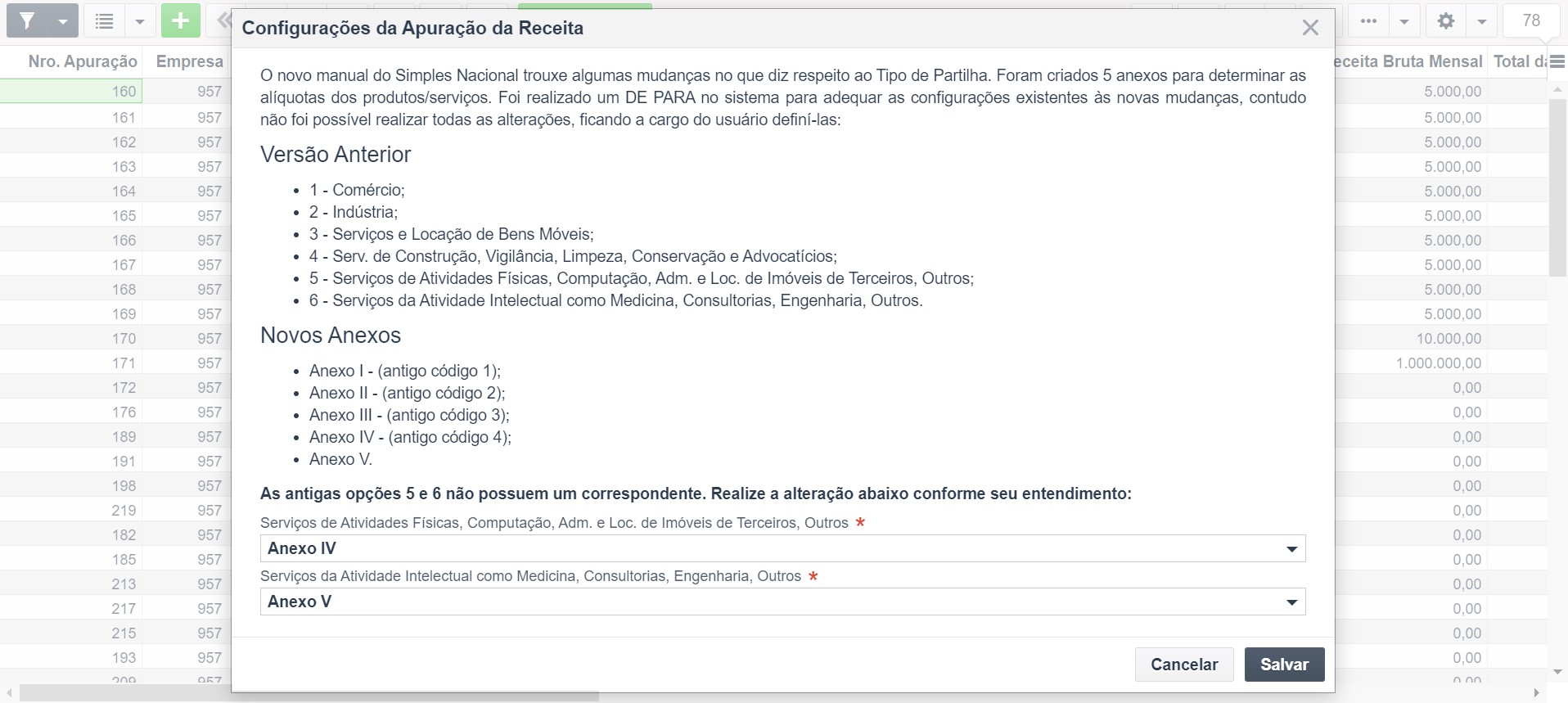The height and width of the screenshot is (703, 1568).
Task: Click the Empresa column header
Action: (x=190, y=61)
